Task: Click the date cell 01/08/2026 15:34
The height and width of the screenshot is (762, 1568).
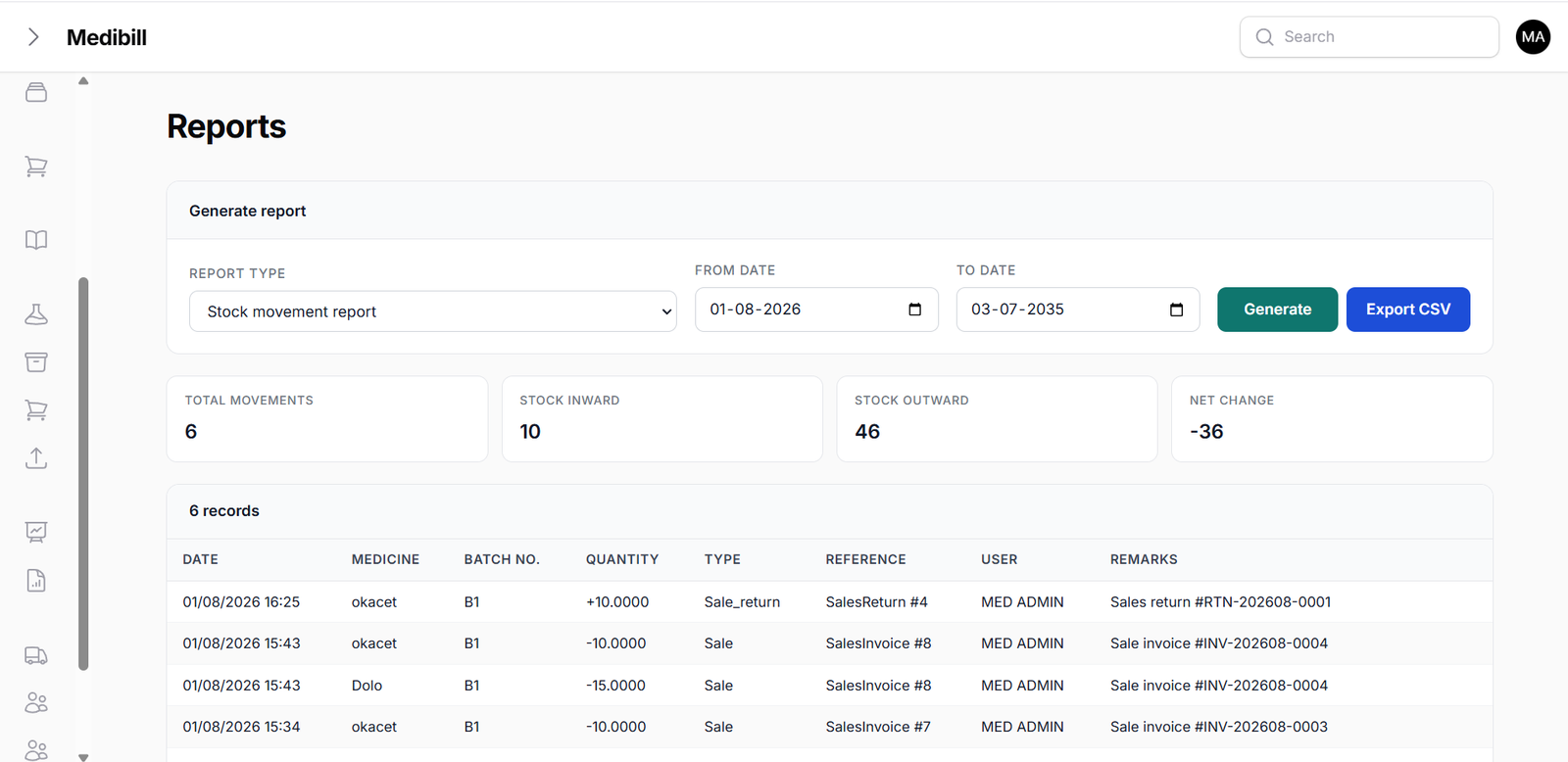Action: [241, 727]
